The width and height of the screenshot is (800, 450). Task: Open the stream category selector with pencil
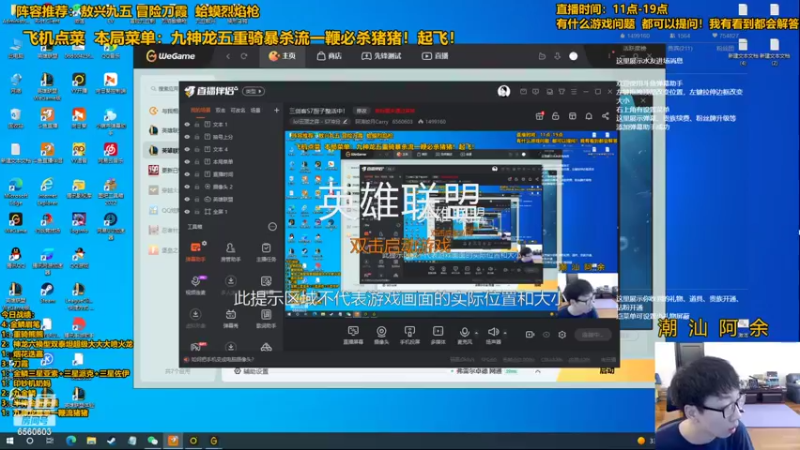pos(320,122)
